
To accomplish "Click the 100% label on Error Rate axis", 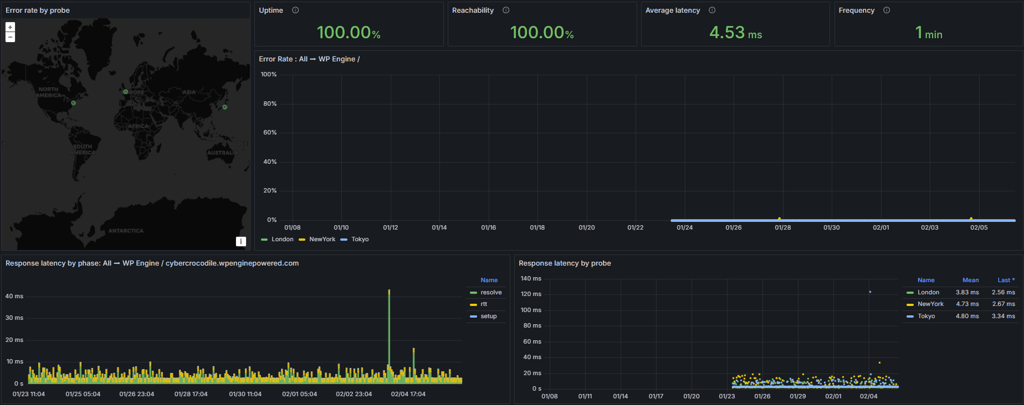I will [x=268, y=74].
